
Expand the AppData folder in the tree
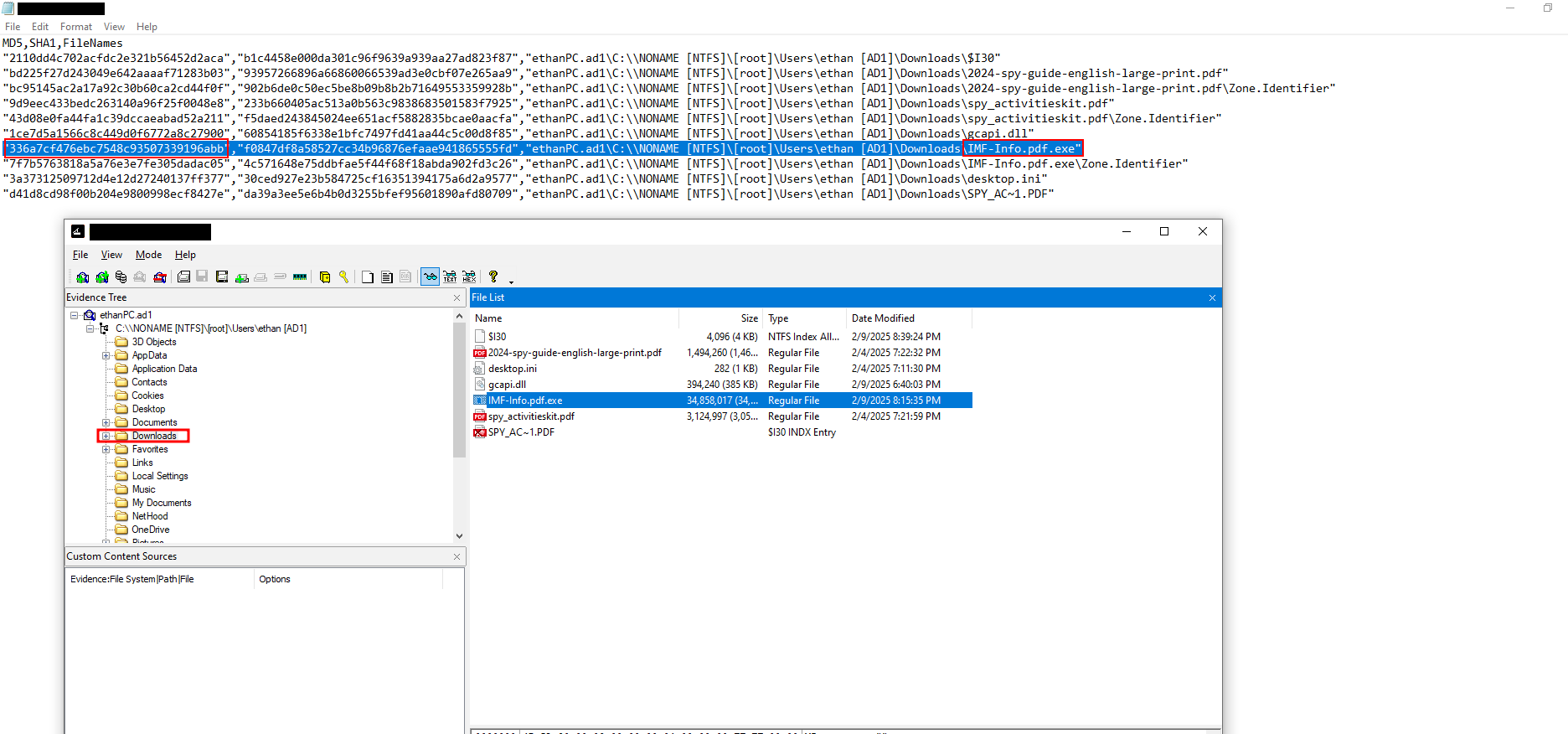(106, 355)
